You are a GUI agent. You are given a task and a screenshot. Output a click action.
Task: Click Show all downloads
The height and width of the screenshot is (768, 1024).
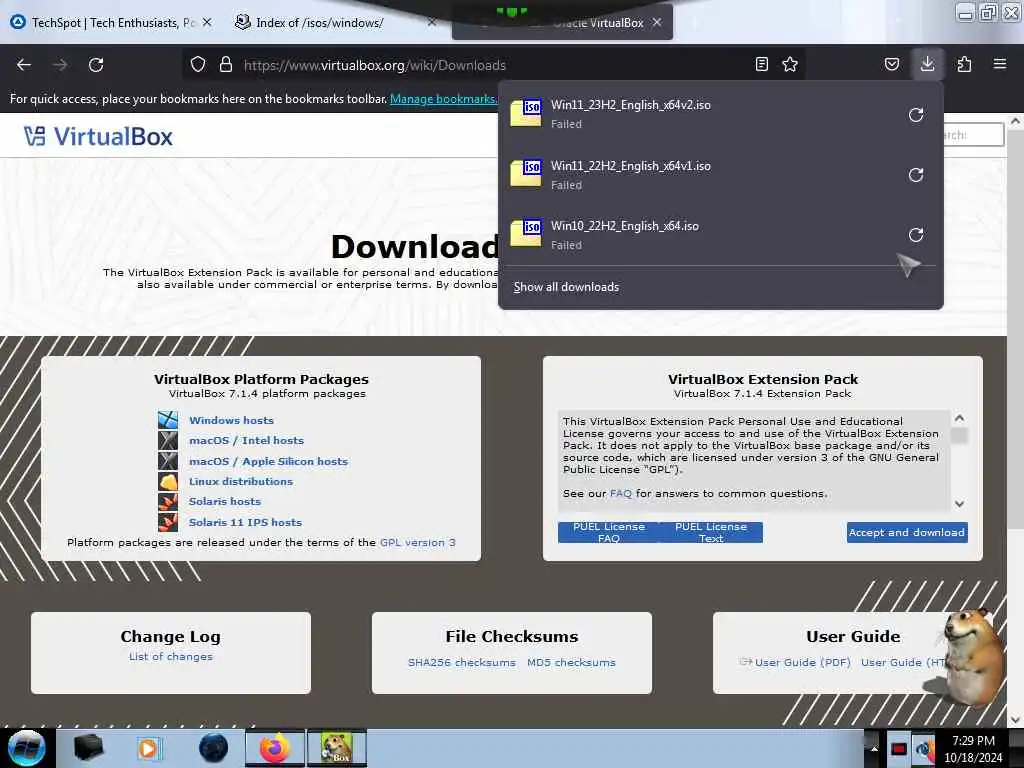point(566,287)
